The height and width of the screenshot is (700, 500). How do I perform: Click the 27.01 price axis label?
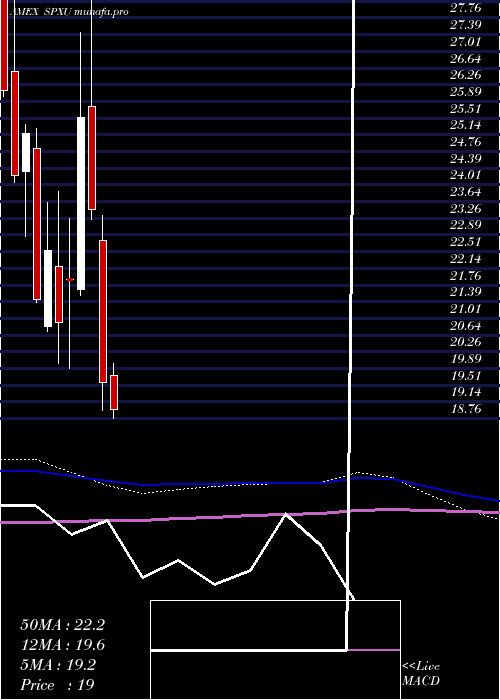click(x=466, y=42)
